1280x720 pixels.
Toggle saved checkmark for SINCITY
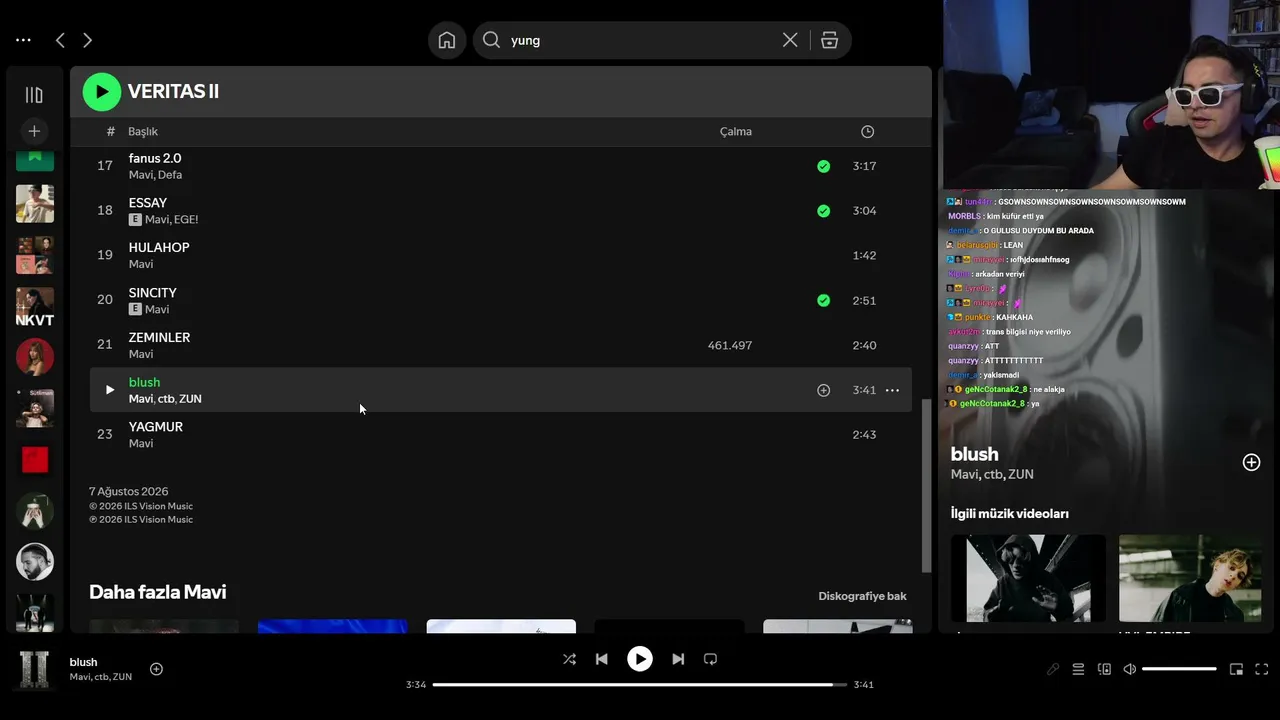pos(823,300)
